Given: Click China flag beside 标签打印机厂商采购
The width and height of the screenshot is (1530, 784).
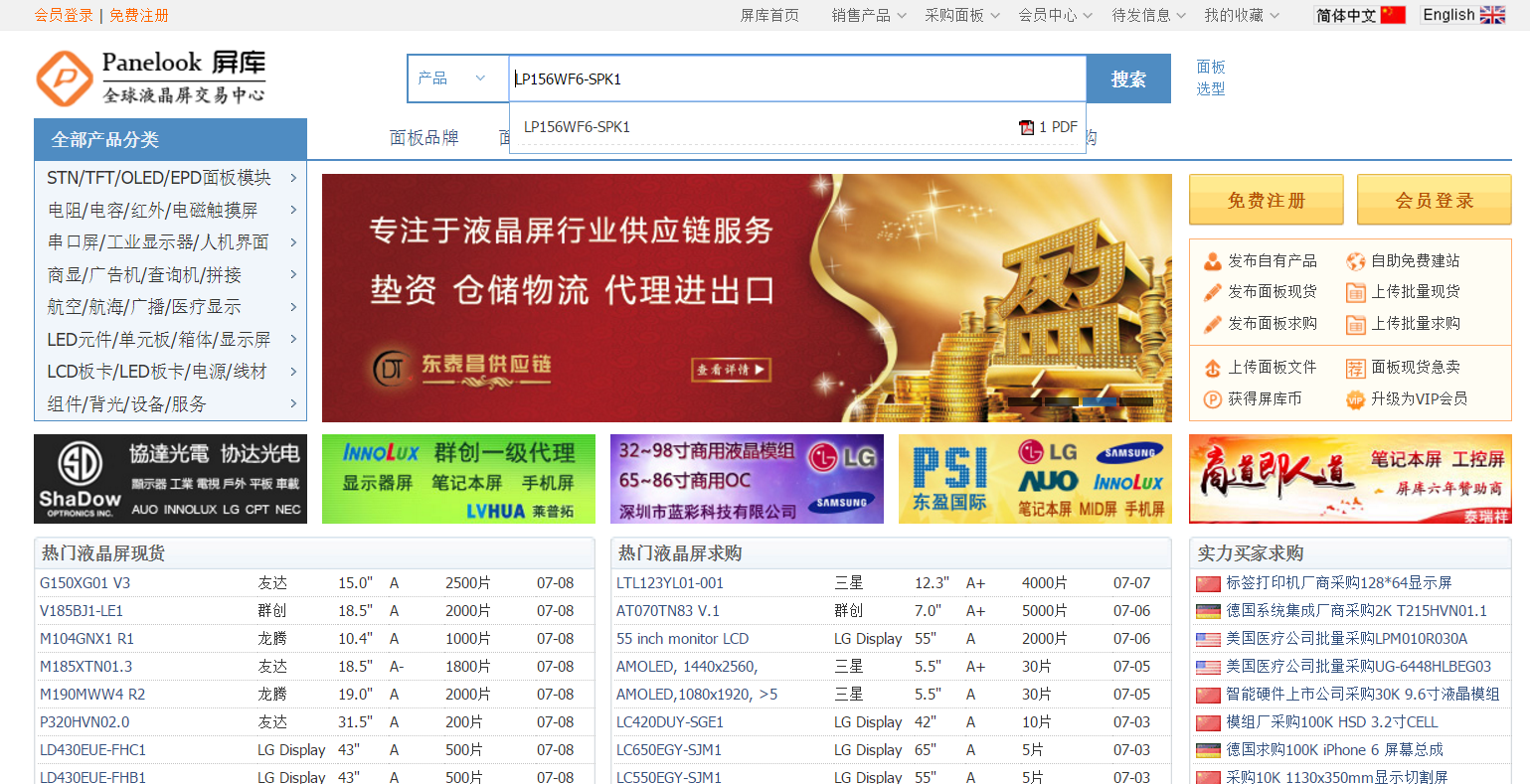Looking at the screenshot, I should tap(1208, 583).
